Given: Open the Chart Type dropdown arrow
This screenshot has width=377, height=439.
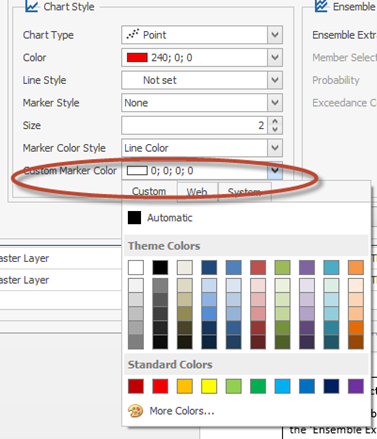Looking at the screenshot, I should [275, 35].
